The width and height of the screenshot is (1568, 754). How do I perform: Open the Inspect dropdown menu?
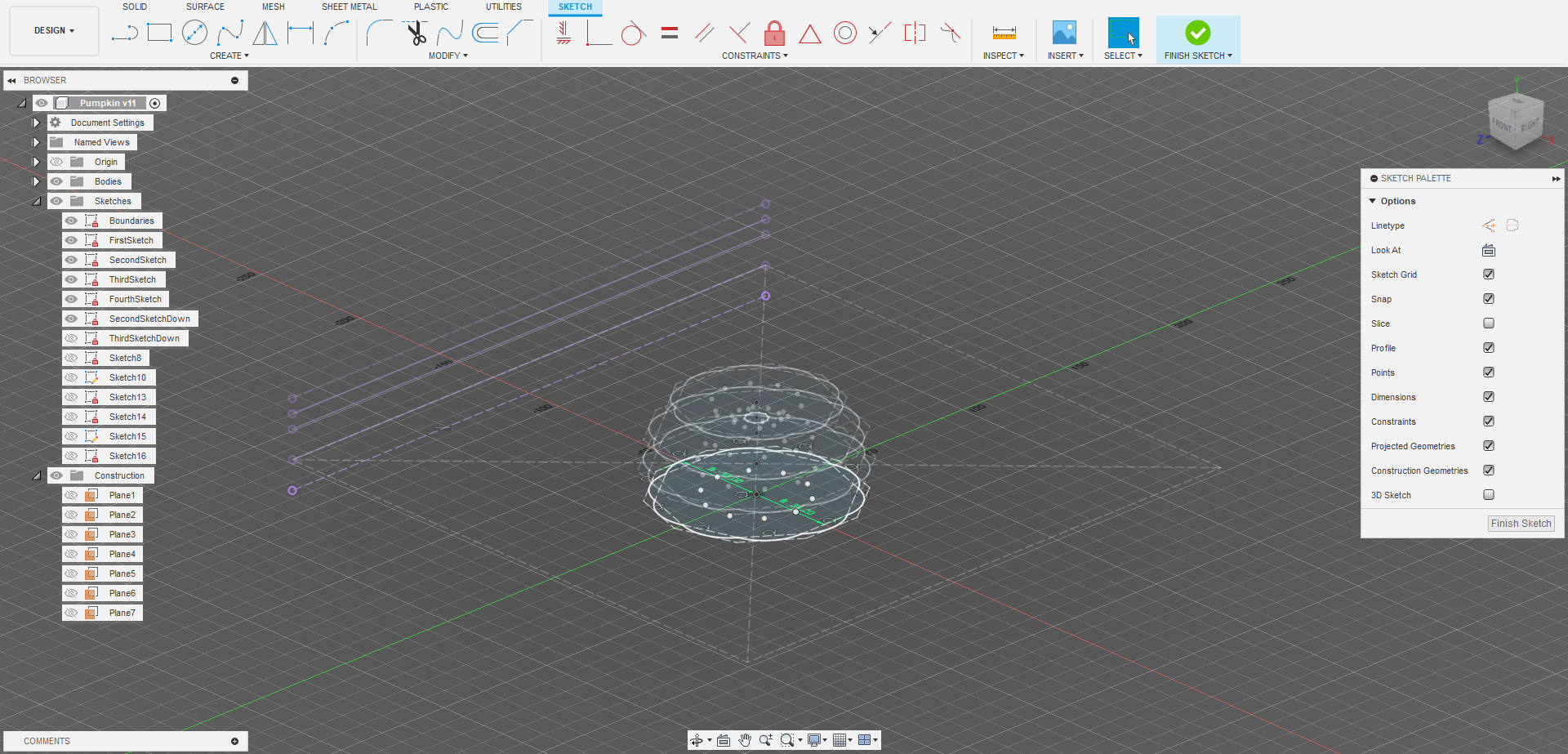click(1003, 56)
